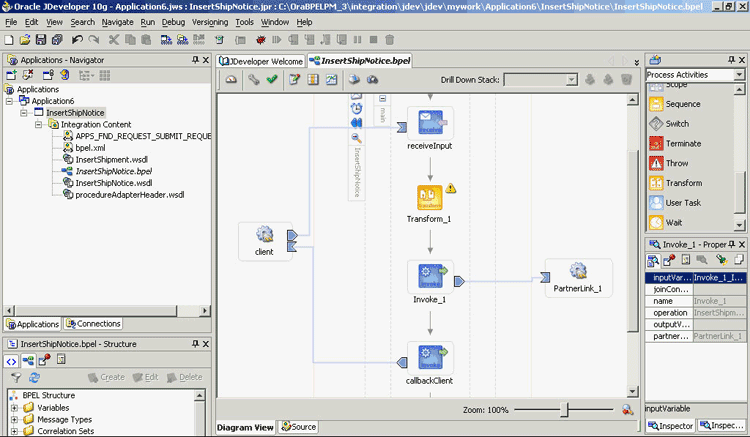Image resolution: width=750 pixels, height=437 pixels.
Task: Collapse the InsertShipNotice project node
Action: [x=23, y=113]
